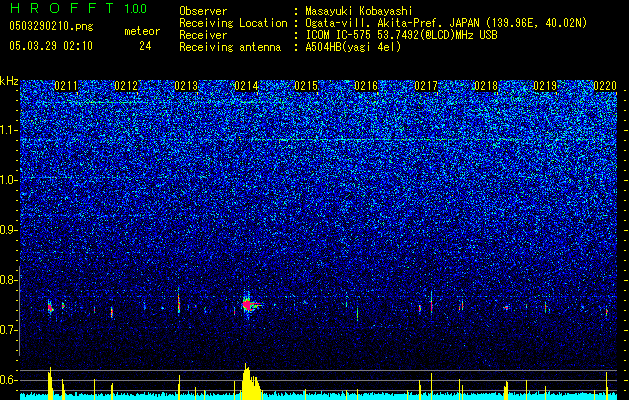Click the 0217 time marker
The height and width of the screenshot is (400, 629).
426,86
